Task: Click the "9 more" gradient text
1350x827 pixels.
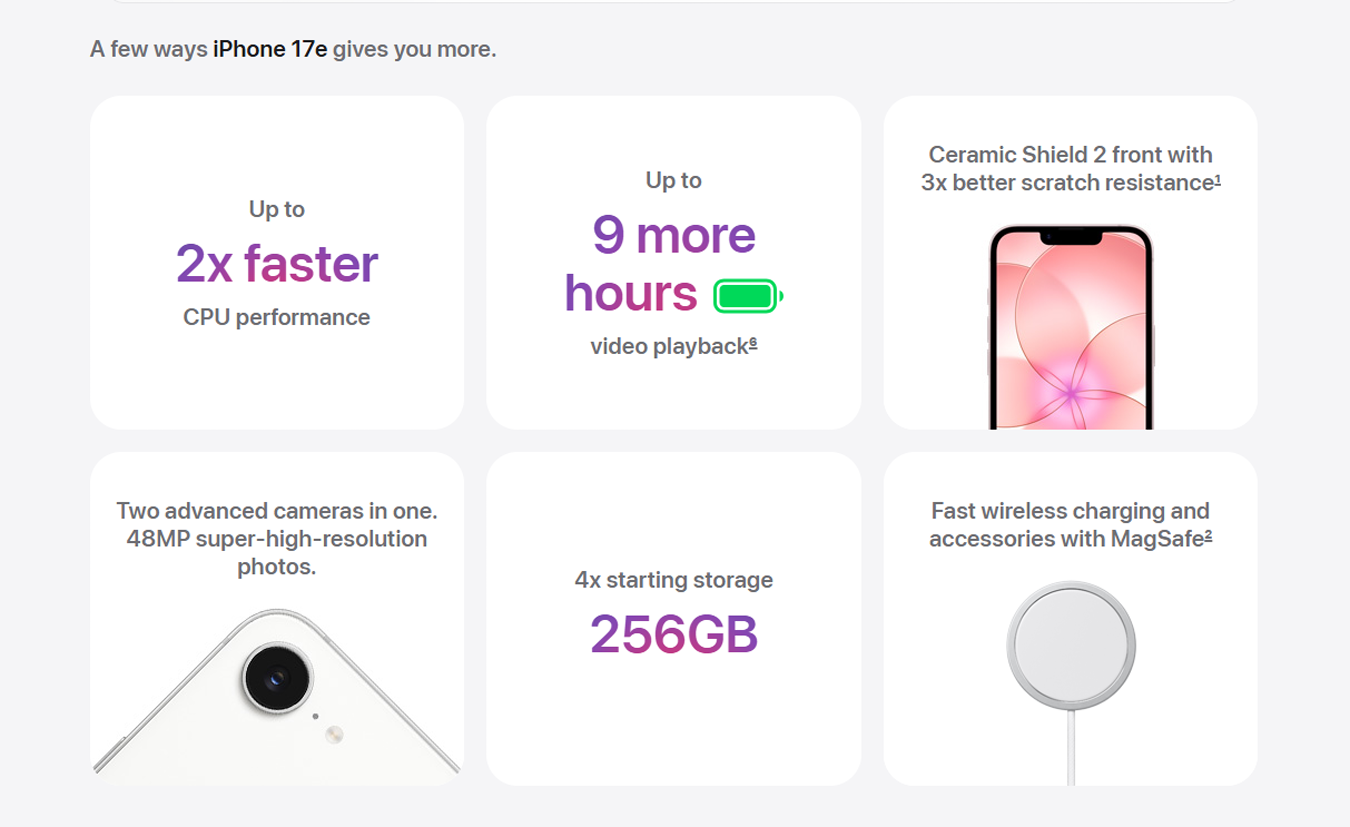Action: 673,235
